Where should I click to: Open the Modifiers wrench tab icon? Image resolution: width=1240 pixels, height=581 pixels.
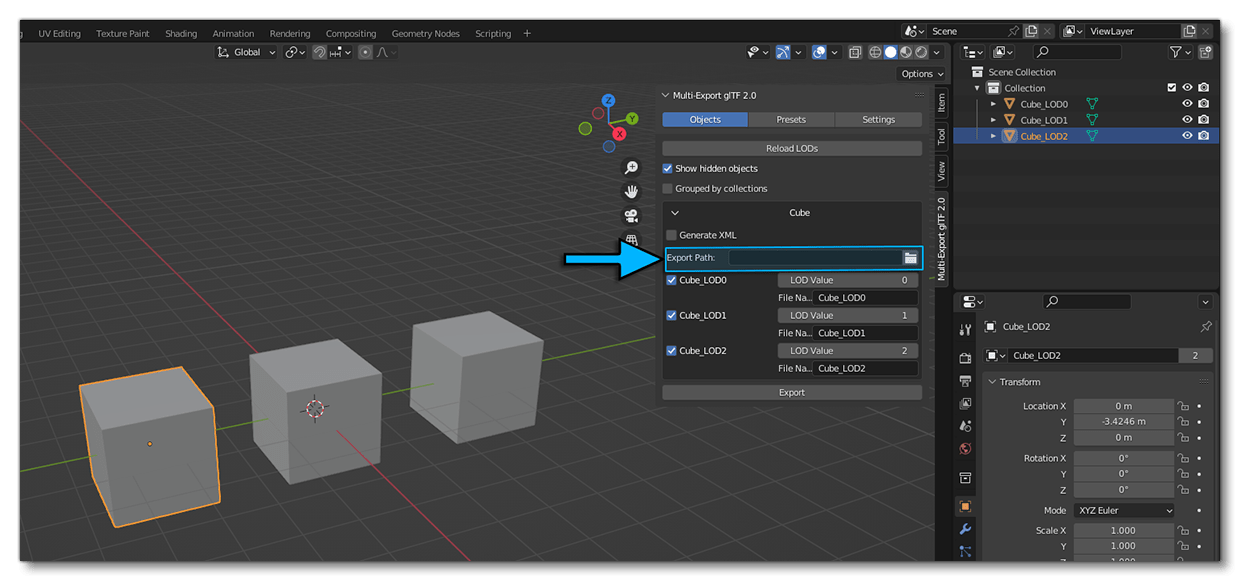965,529
